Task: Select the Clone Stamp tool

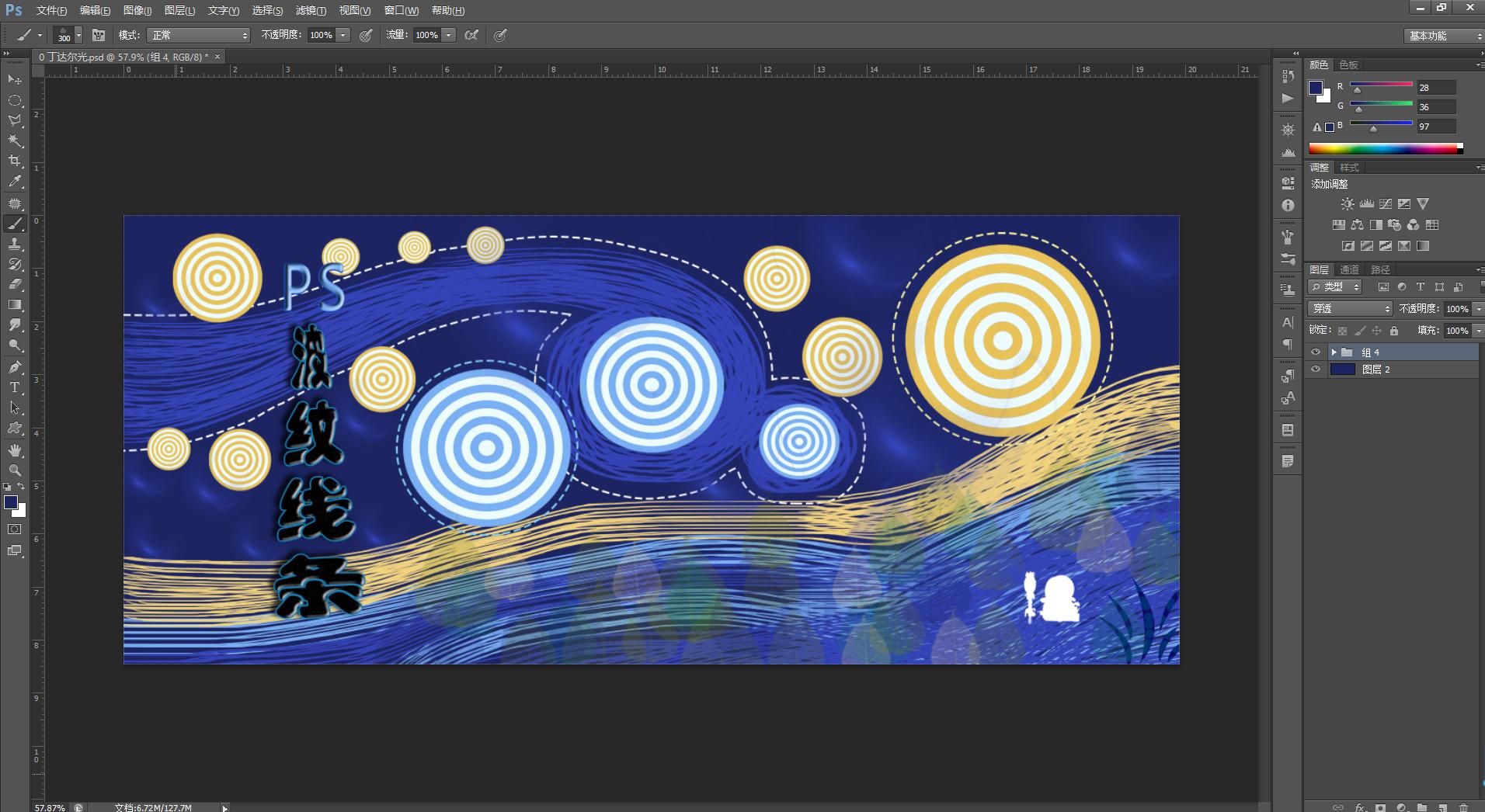Action: click(13, 242)
